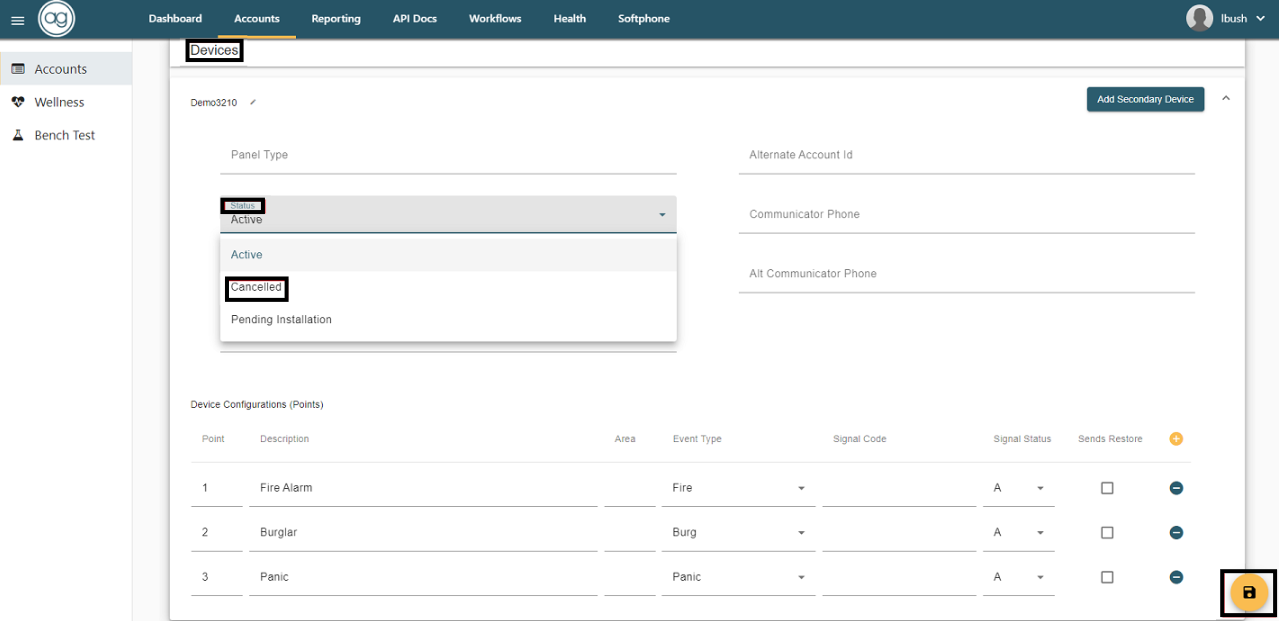Delete the Panic point row

click(1176, 577)
